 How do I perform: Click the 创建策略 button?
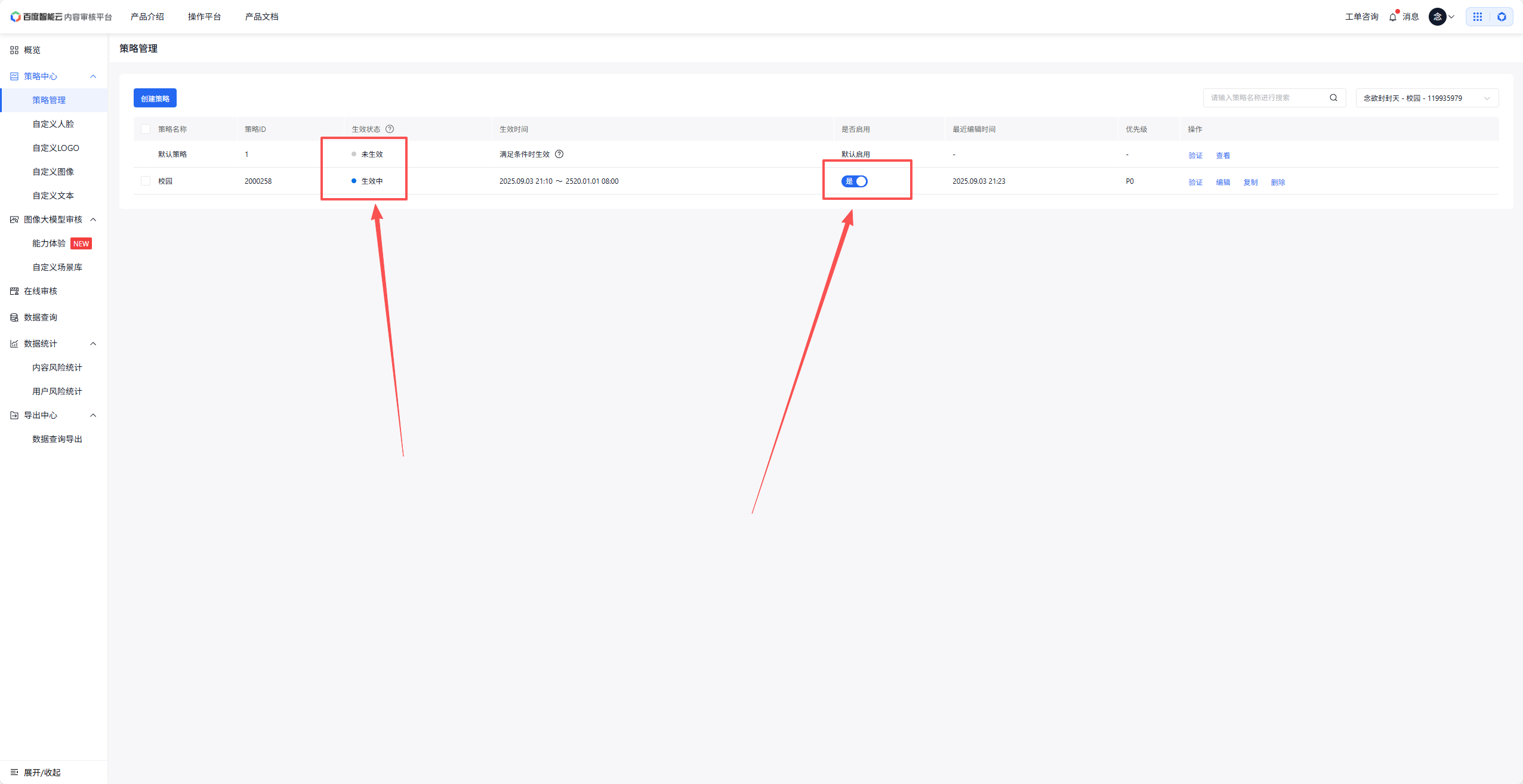(x=155, y=98)
